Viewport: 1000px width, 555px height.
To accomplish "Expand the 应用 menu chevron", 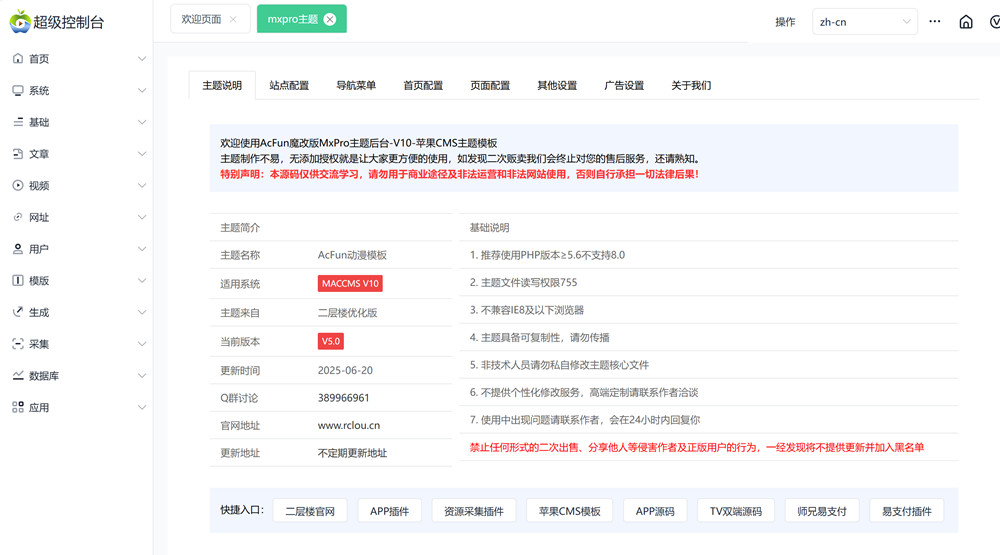I will point(142,407).
